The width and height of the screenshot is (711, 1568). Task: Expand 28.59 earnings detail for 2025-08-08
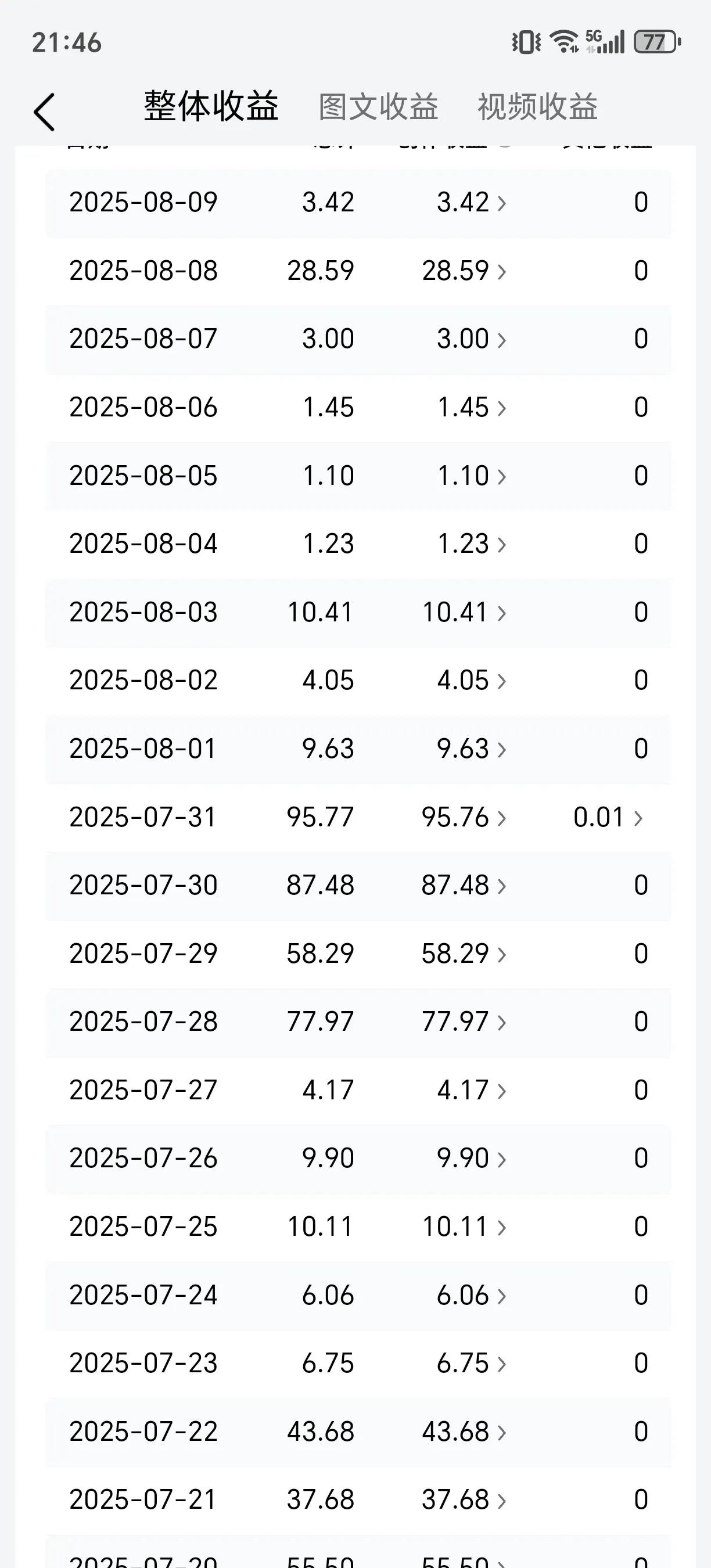pyautogui.click(x=465, y=270)
